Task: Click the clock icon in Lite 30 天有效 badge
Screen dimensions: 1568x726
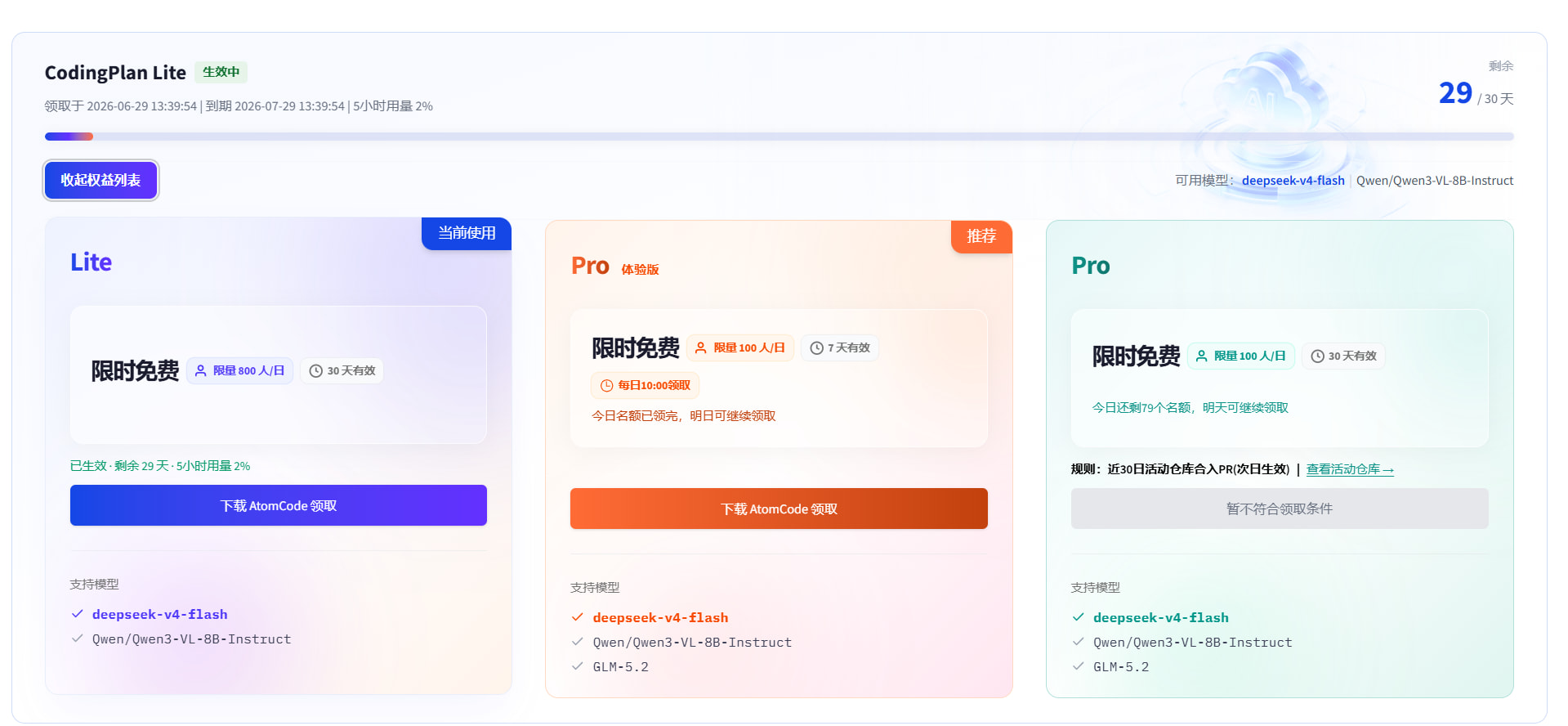Action: point(316,370)
